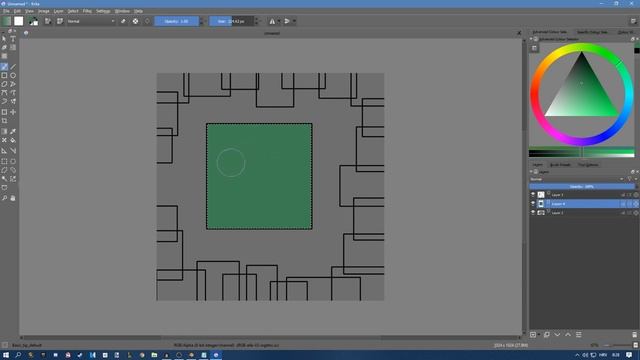This screenshot has height=360, width=640.
Task: Select the Rectangular Selection tool
Action: (4, 161)
